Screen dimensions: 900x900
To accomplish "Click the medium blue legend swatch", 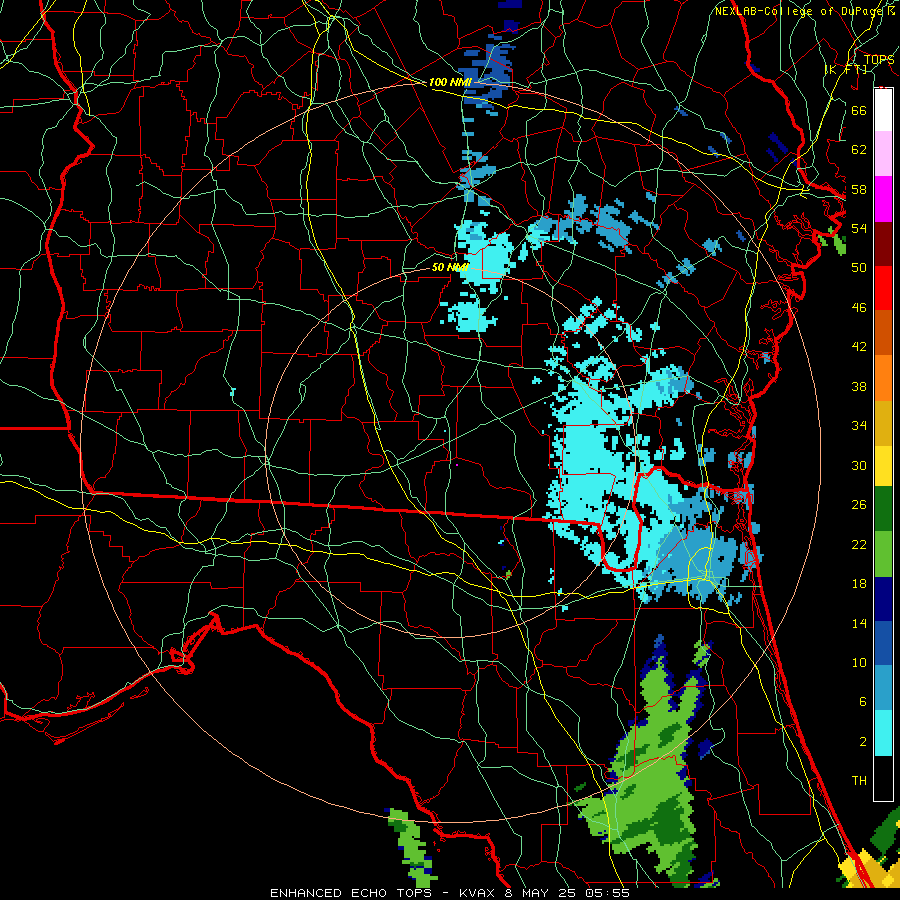I will [x=883, y=643].
